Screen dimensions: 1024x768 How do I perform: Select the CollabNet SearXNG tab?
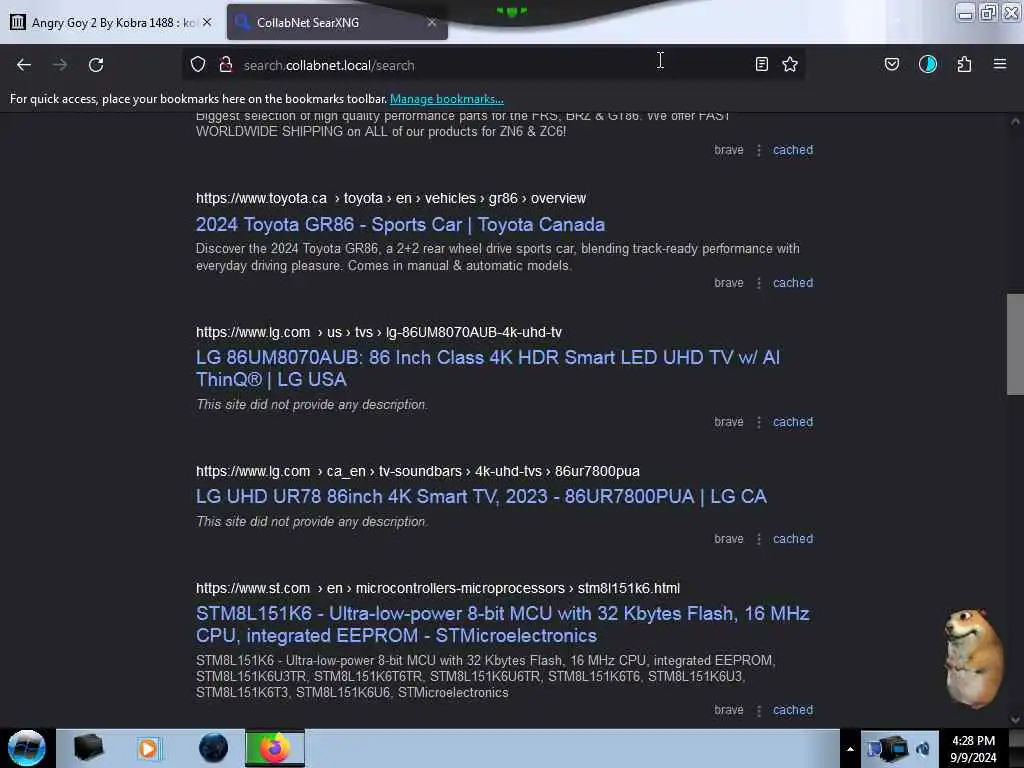337,22
